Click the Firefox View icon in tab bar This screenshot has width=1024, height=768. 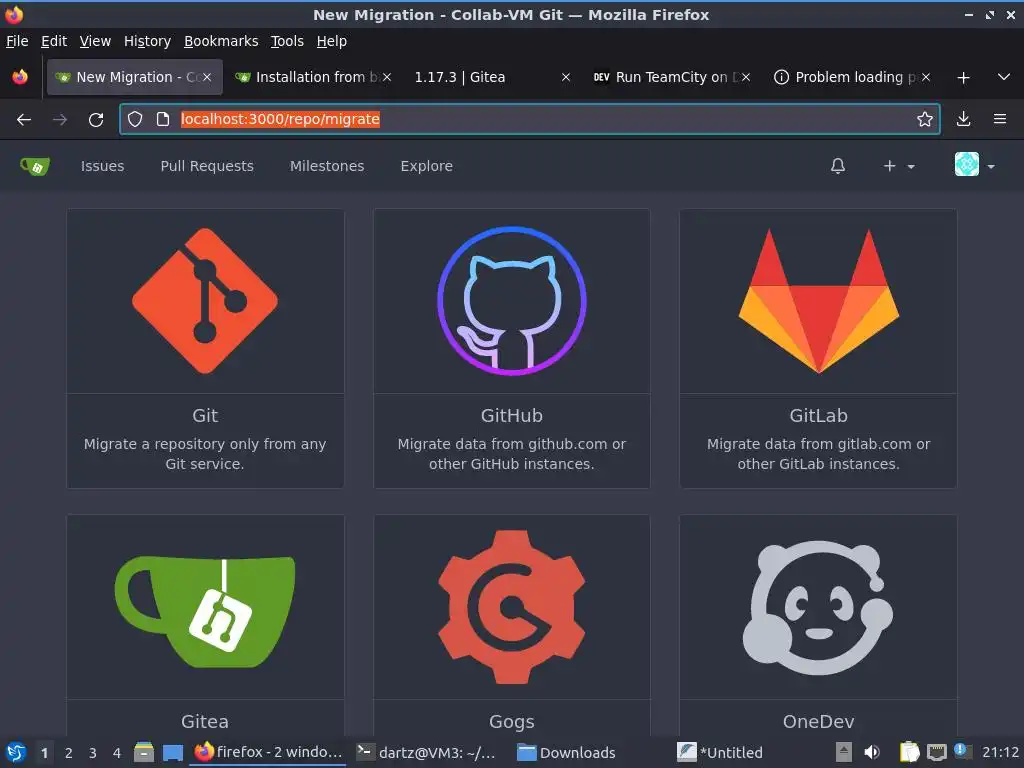pos(20,77)
